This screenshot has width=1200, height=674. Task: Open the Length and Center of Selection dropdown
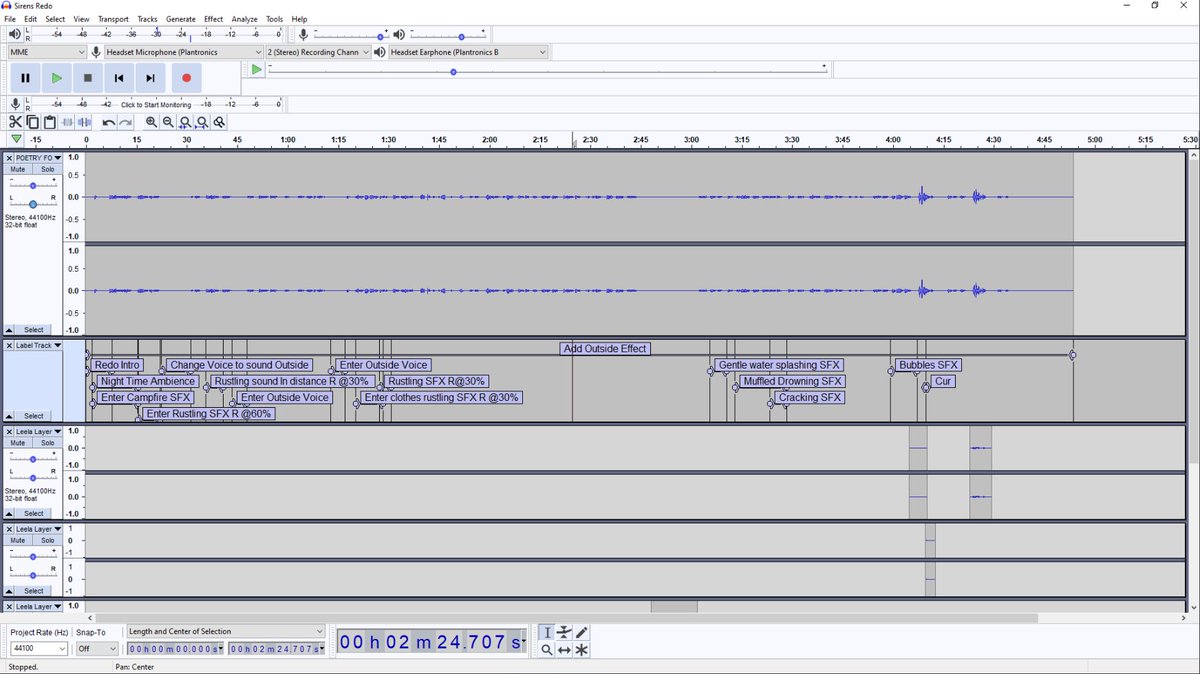[x=226, y=632]
